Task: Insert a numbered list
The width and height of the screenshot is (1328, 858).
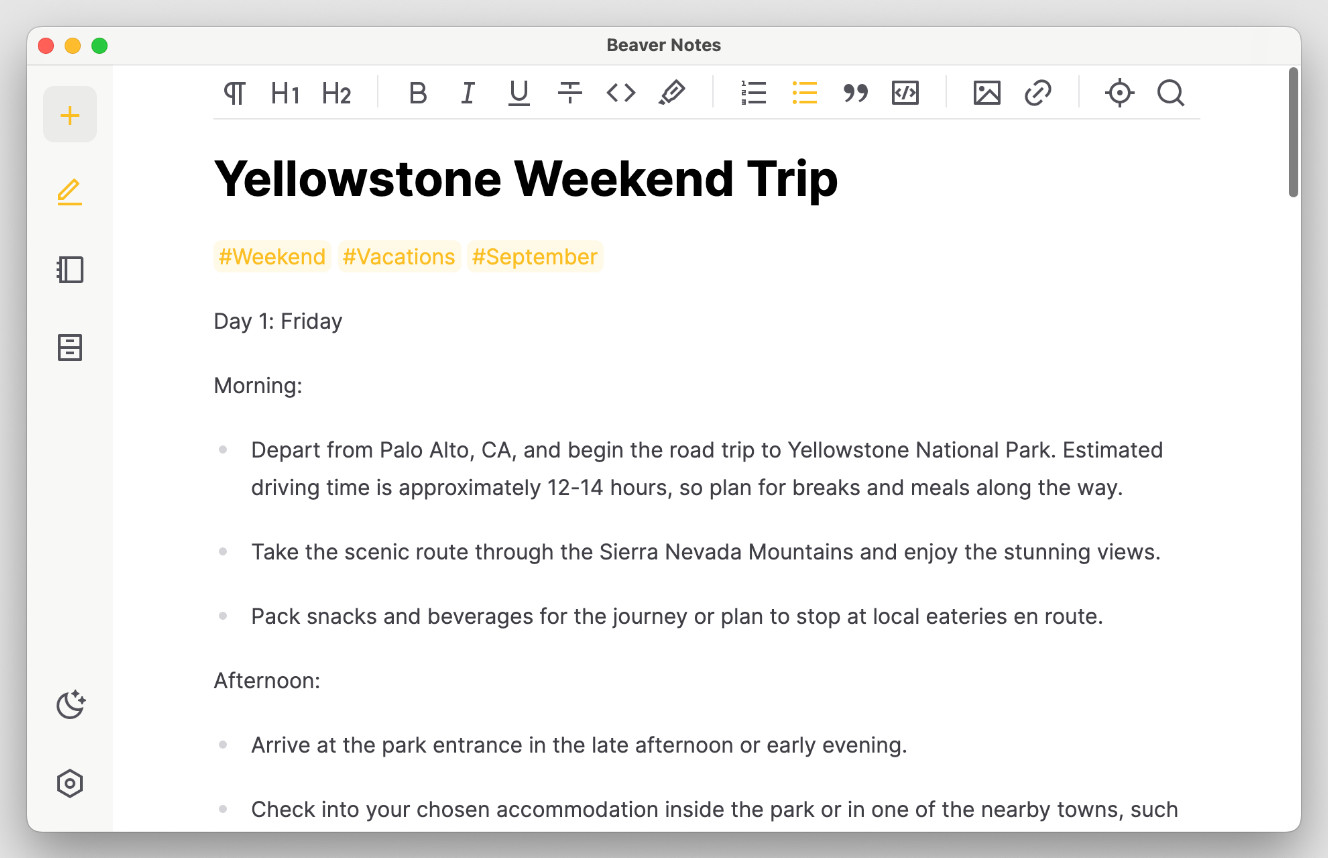Action: (x=754, y=94)
